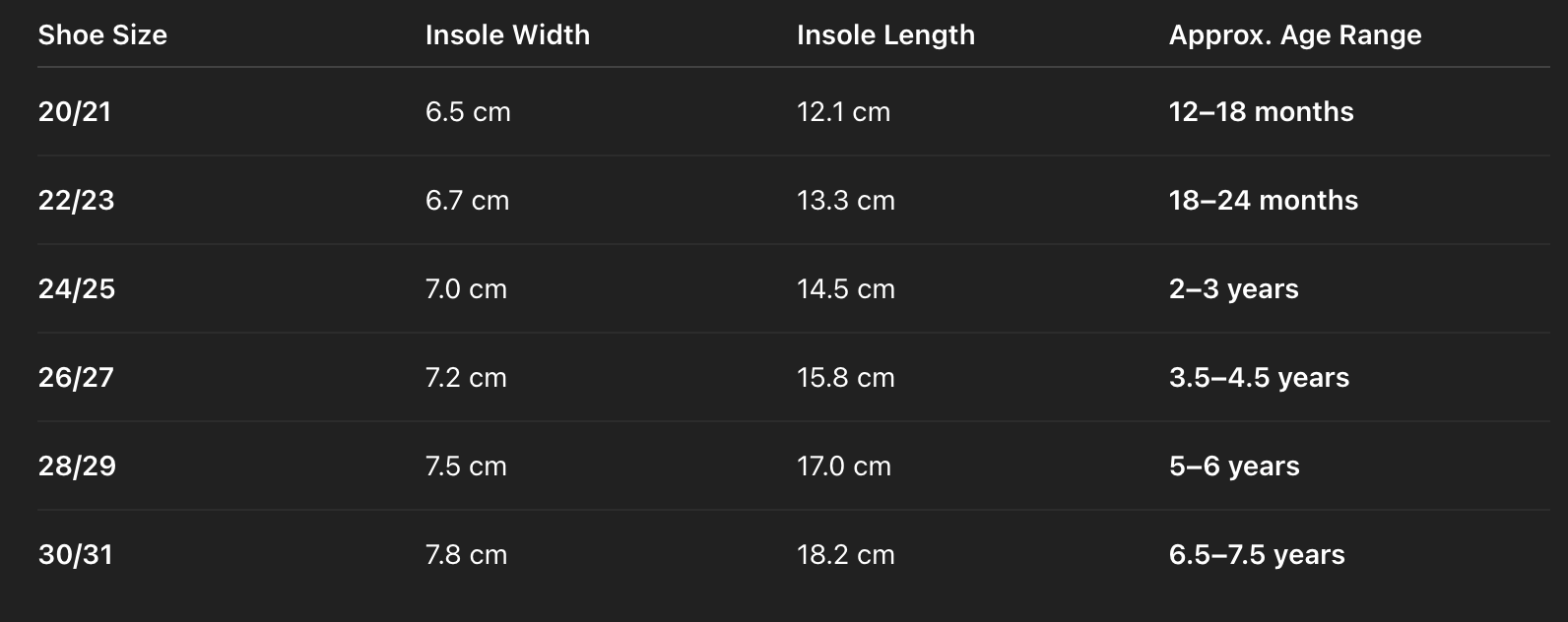Click the 6.5–7.5 years age range

1256,555
